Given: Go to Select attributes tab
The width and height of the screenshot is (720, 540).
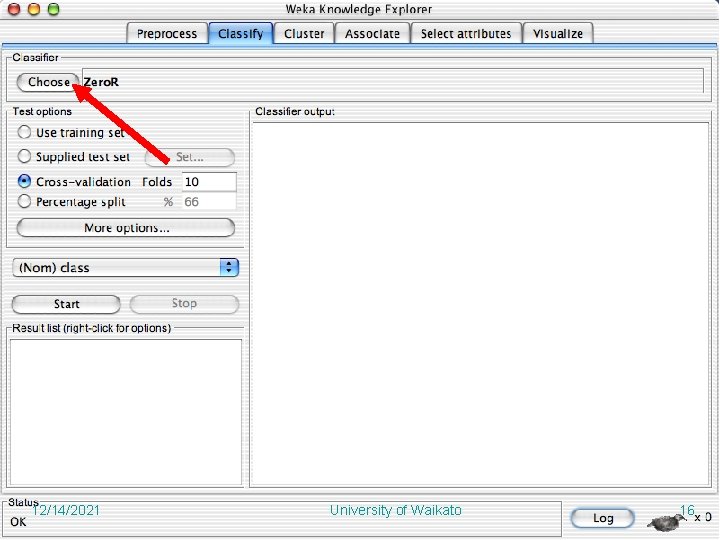Looking at the screenshot, I should (x=466, y=34).
